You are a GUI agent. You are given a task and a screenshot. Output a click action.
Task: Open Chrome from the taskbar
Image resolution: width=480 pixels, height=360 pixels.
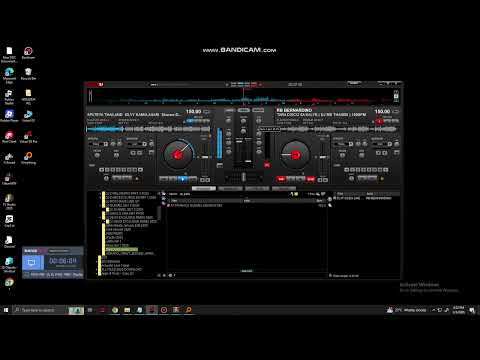(115, 310)
